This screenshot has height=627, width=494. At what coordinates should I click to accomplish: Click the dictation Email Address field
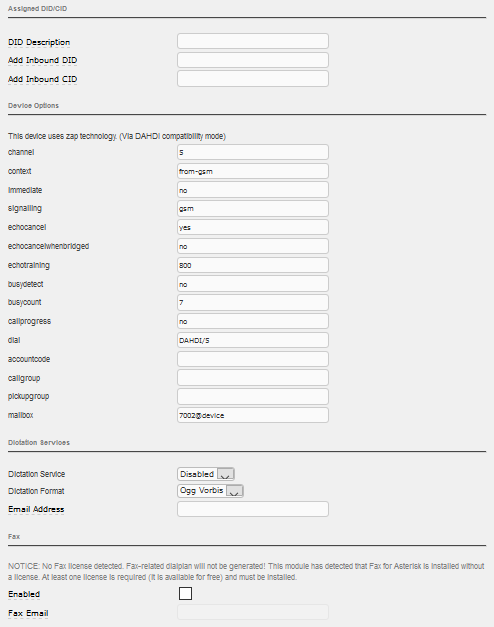(253, 509)
